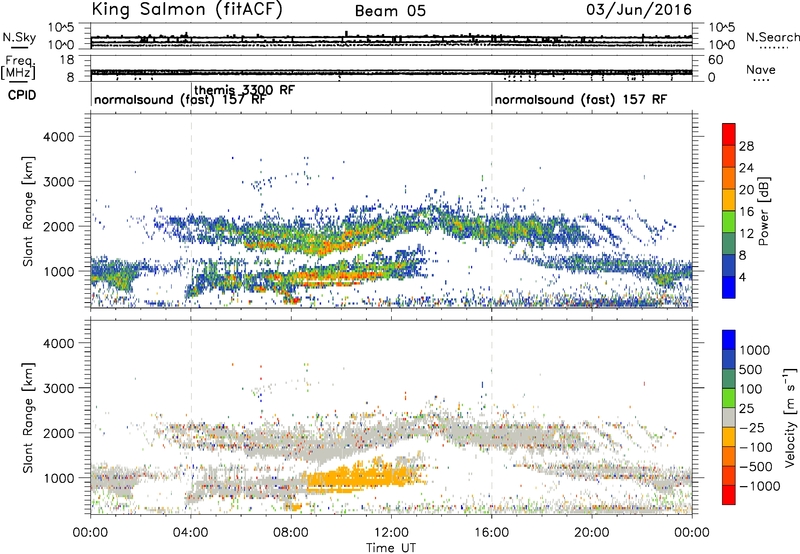Viewport: 800px width, 554px height.
Task: Click 'Slant Range [km]' label of velocity panel
Action: click(28, 418)
